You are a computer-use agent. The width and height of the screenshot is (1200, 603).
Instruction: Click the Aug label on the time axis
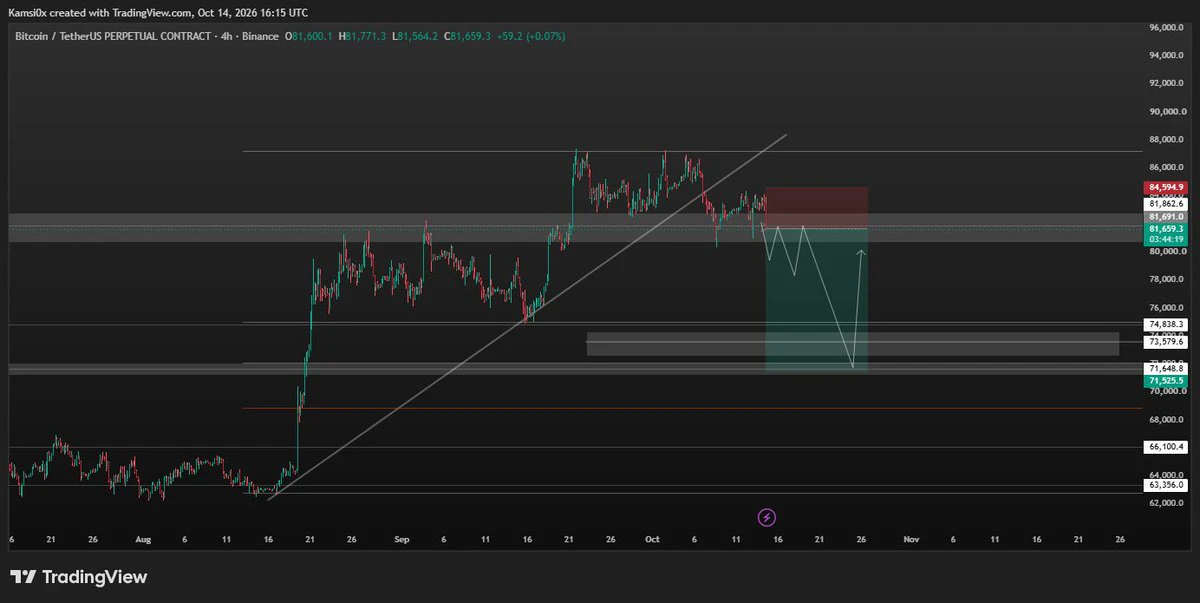pos(143,539)
